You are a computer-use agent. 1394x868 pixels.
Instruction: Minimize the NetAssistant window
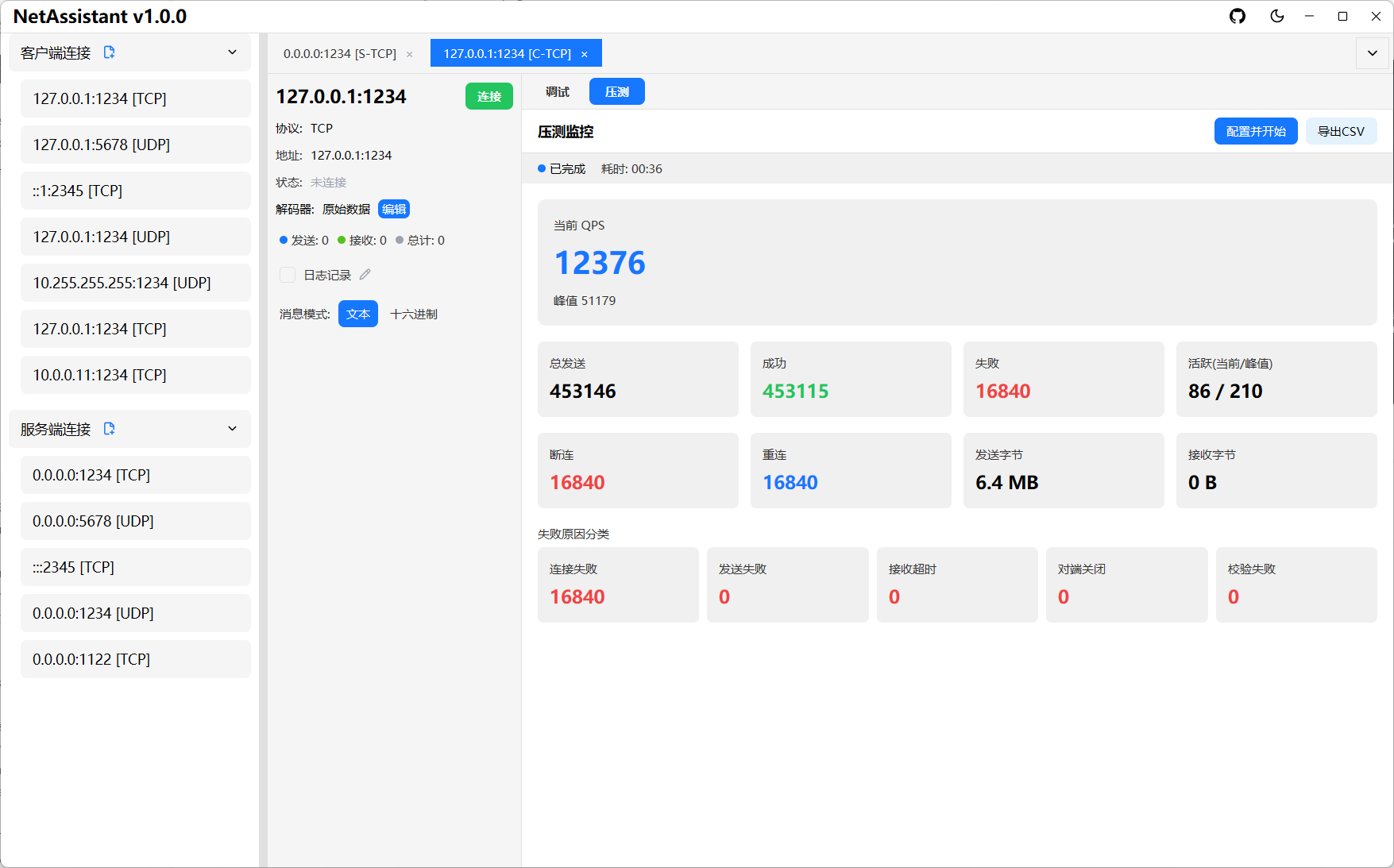click(x=1309, y=16)
